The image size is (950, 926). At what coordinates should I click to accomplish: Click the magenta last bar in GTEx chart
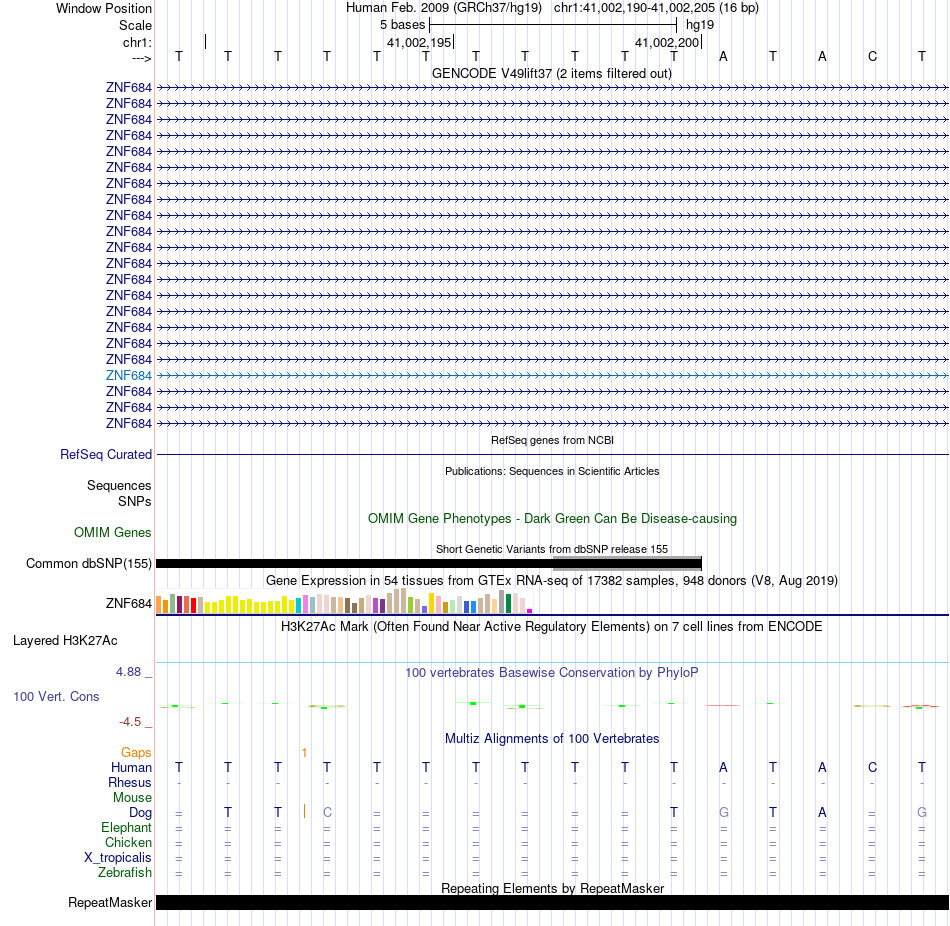[x=530, y=611]
